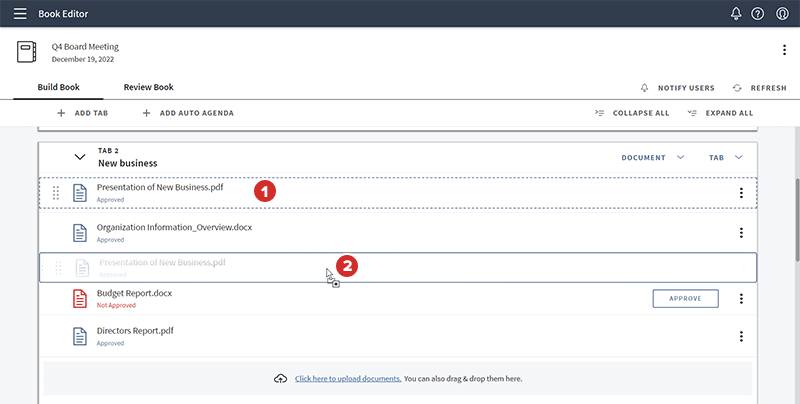Open the help question mark icon
Image resolution: width=800 pixels, height=404 pixels.
(x=758, y=14)
